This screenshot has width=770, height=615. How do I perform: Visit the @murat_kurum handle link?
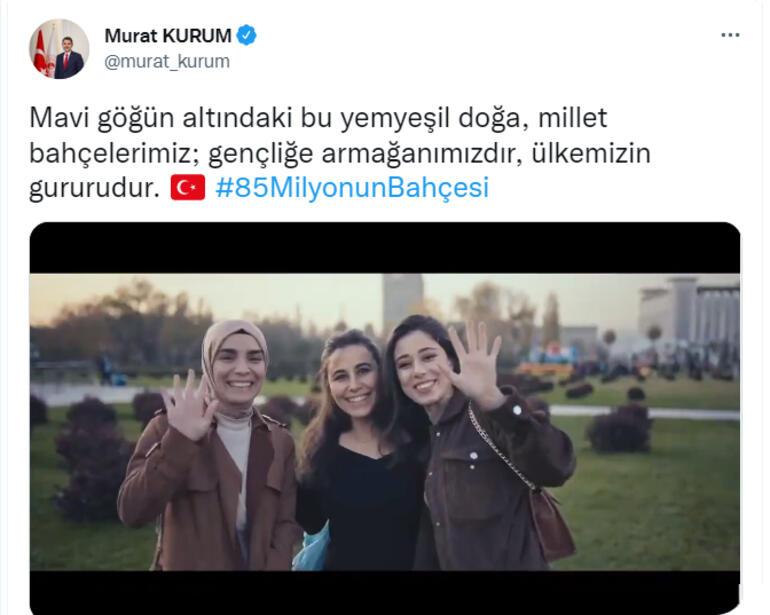point(167,61)
